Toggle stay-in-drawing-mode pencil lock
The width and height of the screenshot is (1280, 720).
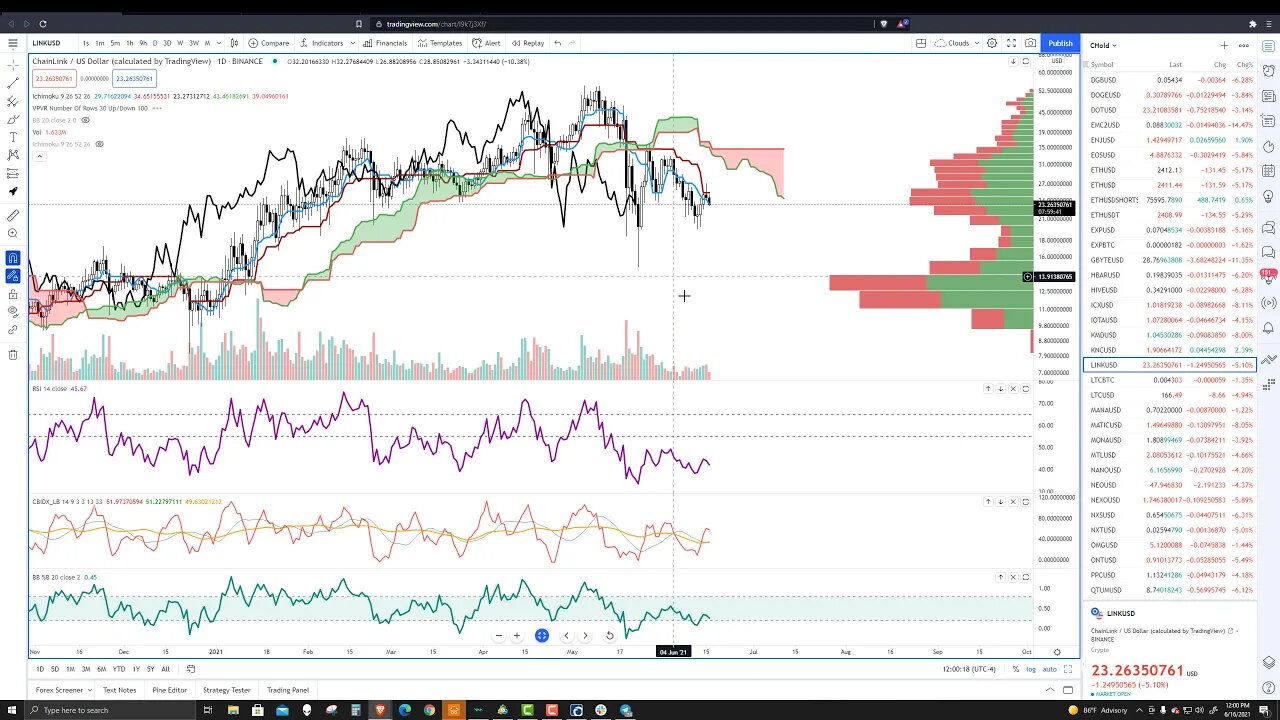click(12, 276)
